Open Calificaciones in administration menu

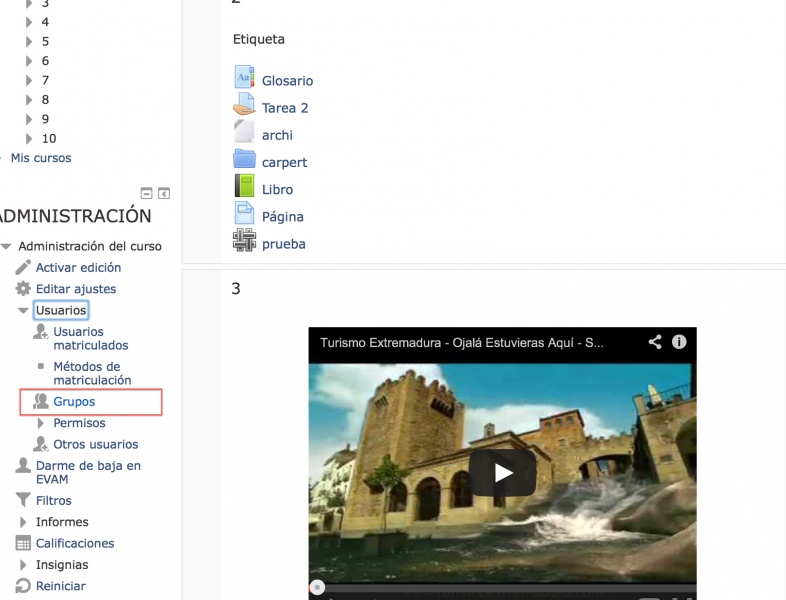(75, 543)
